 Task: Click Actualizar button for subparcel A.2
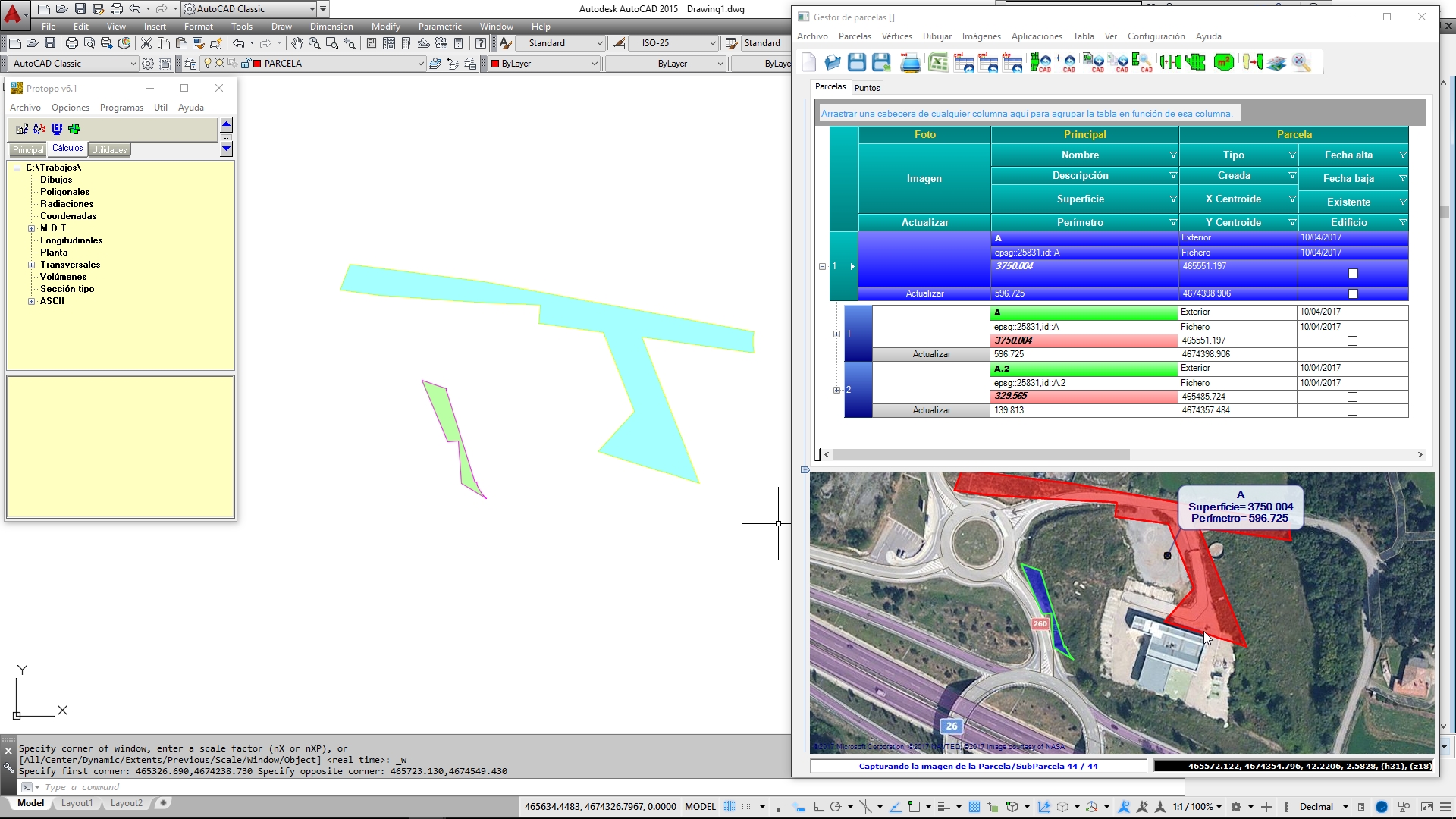(931, 410)
